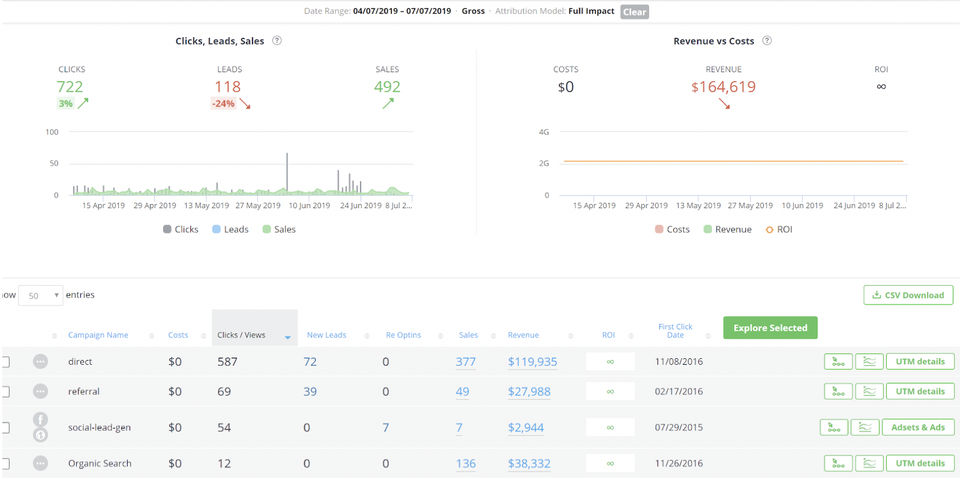Open the 377 sales link for direct
Viewport: 960px width, 479px height.
(x=465, y=362)
